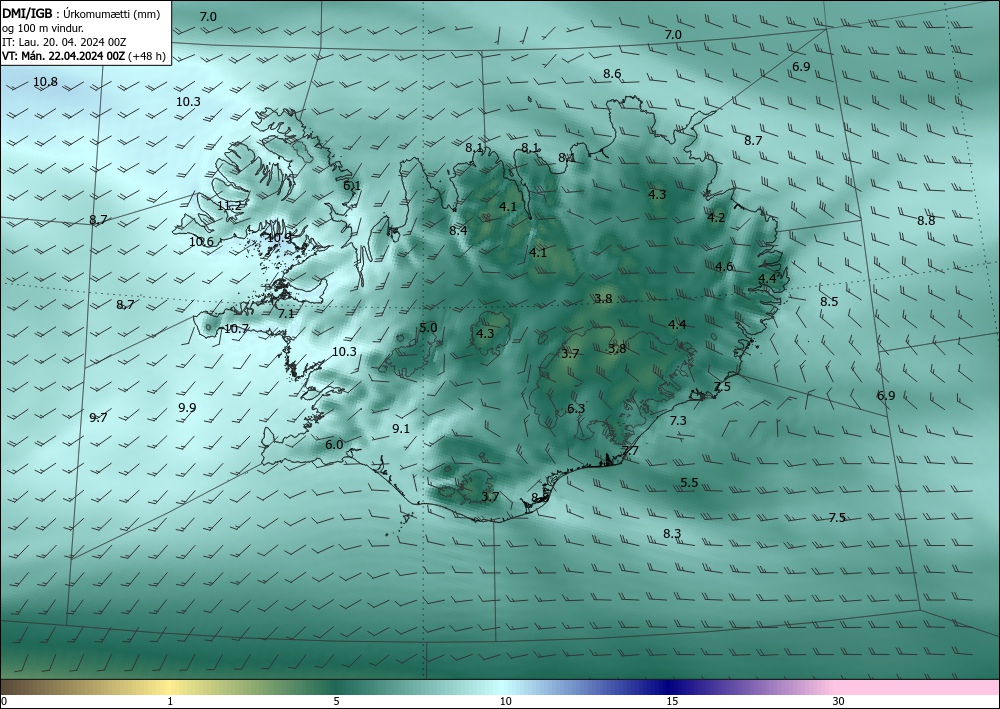Click the 5 tick label on the color scale
The height and width of the screenshot is (709, 1000).
[x=336, y=701]
